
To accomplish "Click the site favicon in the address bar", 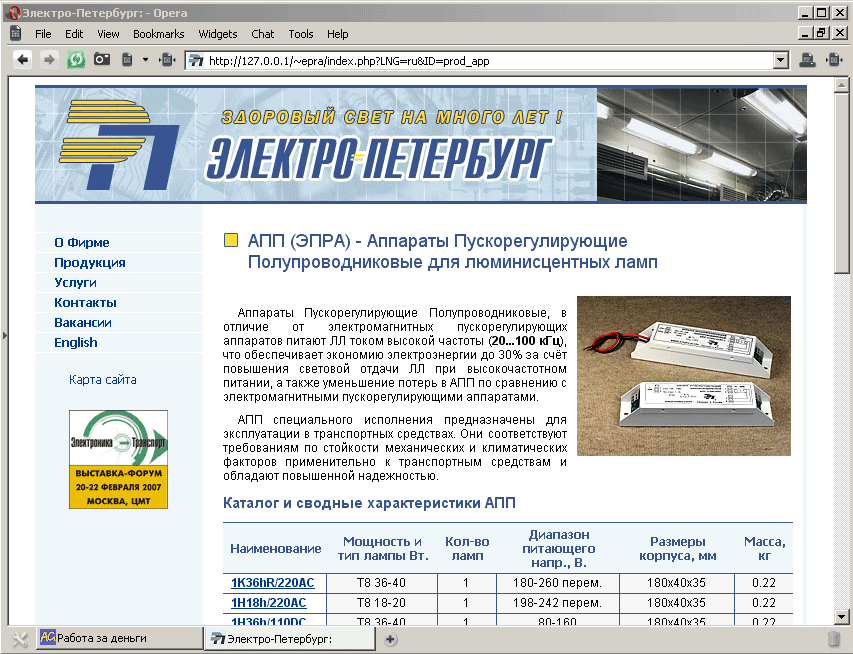I will pos(195,60).
